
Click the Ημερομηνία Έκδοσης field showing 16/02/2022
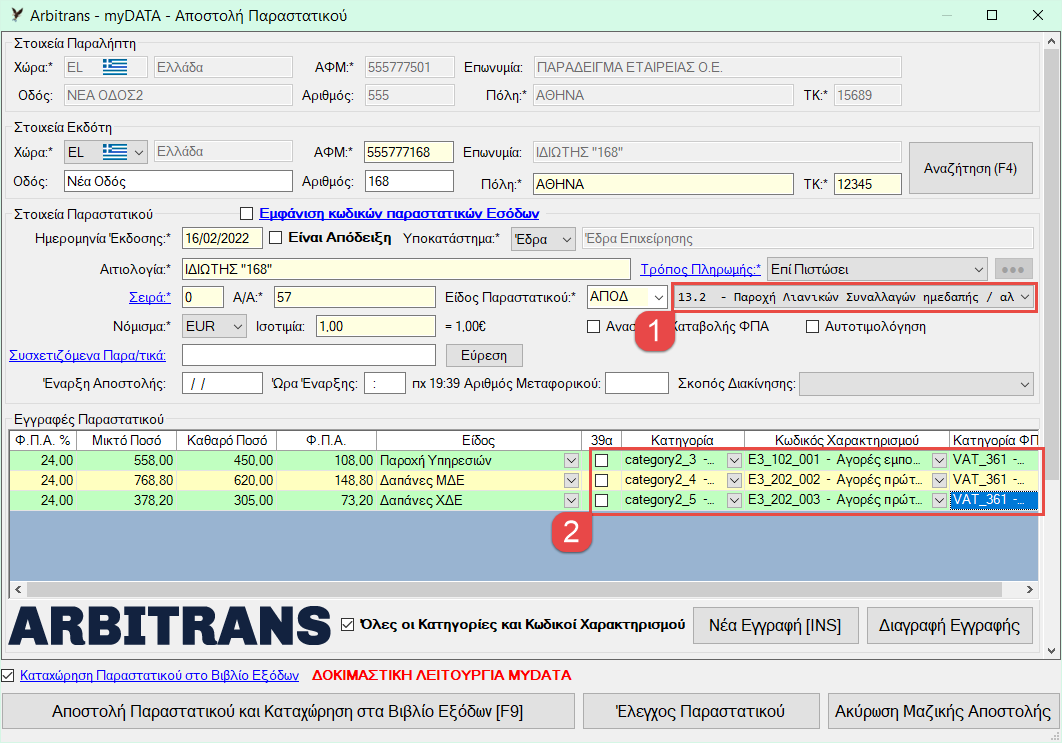(222, 238)
